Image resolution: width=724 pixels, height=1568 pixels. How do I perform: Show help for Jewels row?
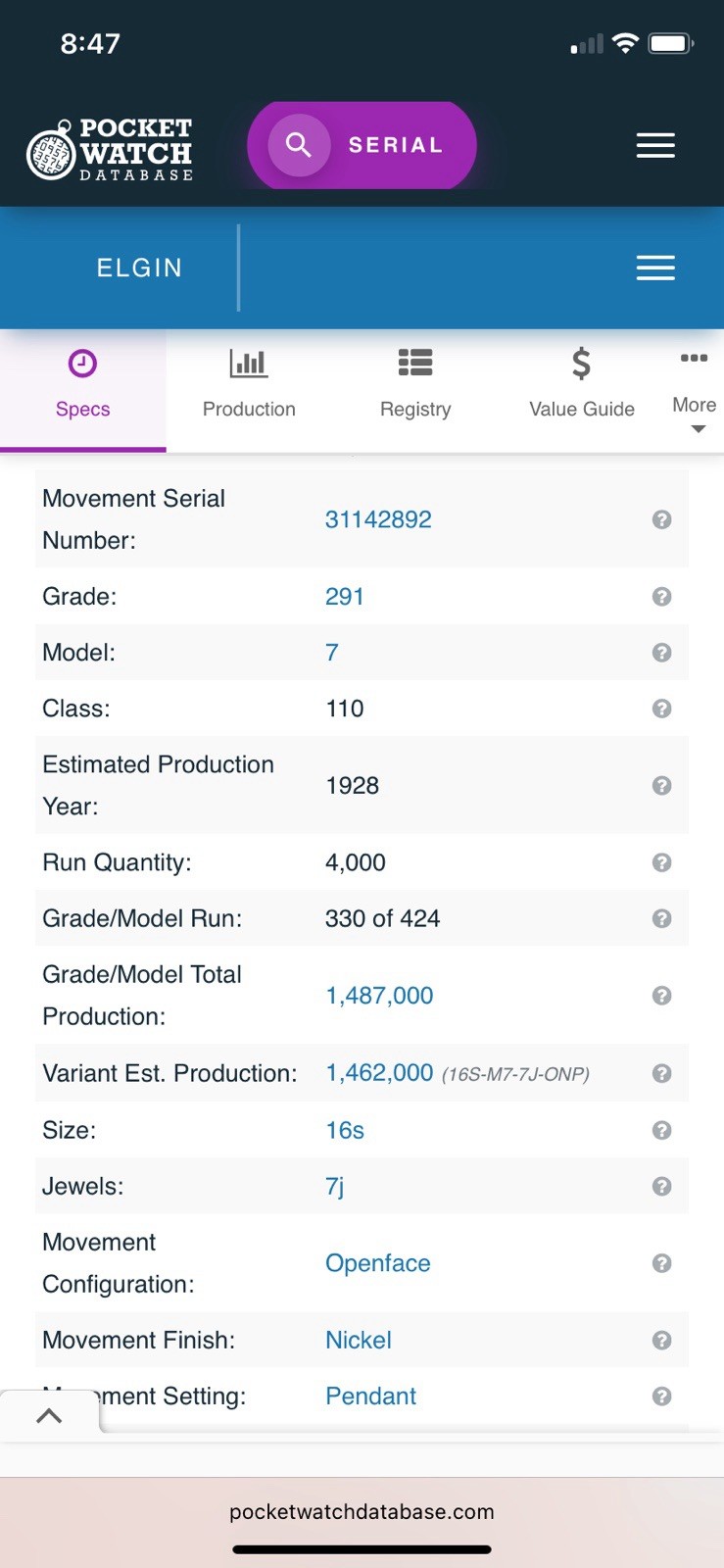(x=662, y=1187)
